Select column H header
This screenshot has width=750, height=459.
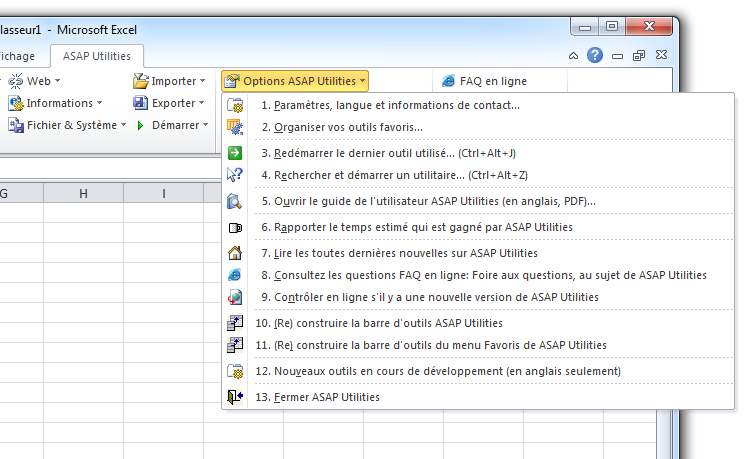83,193
